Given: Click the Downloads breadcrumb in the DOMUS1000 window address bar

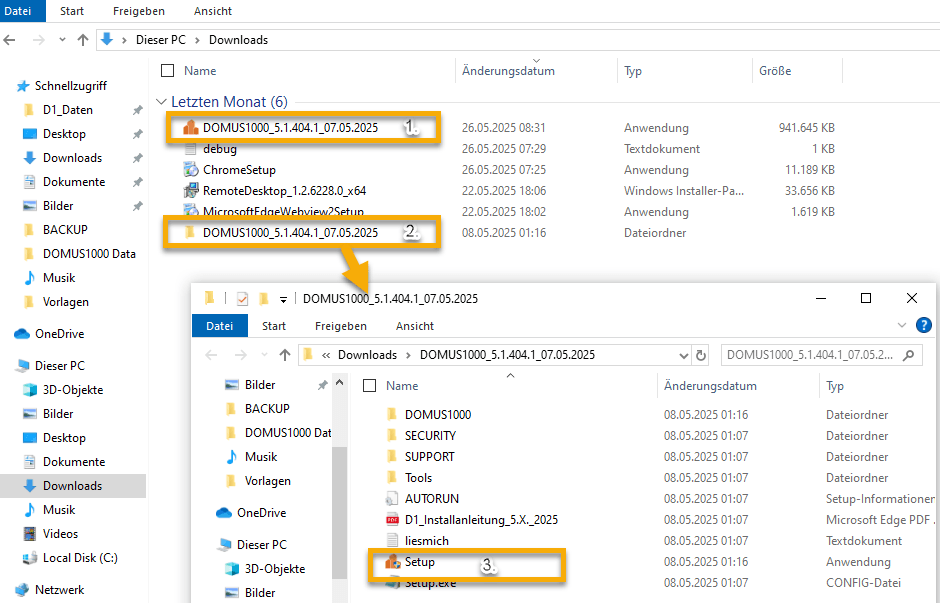Looking at the screenshot, I should click(x=367, y=355).
